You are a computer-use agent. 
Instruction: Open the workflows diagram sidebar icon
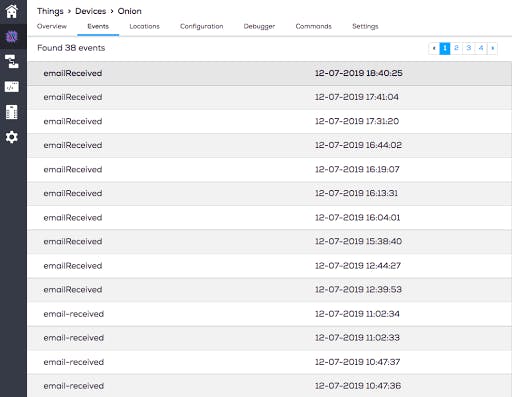[x=12, y=62]
